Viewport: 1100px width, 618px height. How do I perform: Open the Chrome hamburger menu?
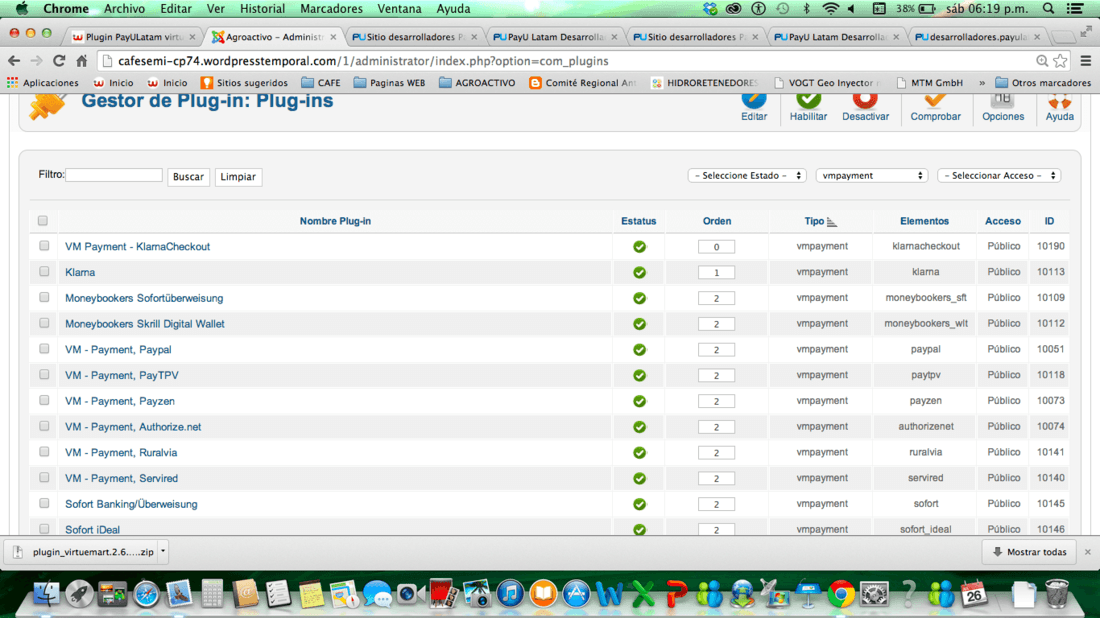pos(1085,61)
